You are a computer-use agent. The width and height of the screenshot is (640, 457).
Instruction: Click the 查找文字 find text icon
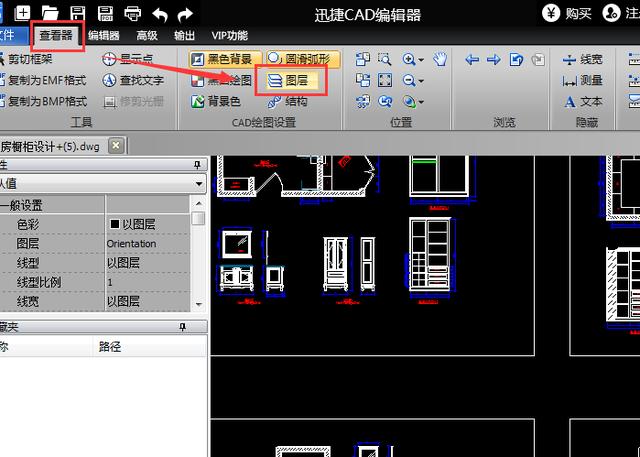[x=109, y=80]
